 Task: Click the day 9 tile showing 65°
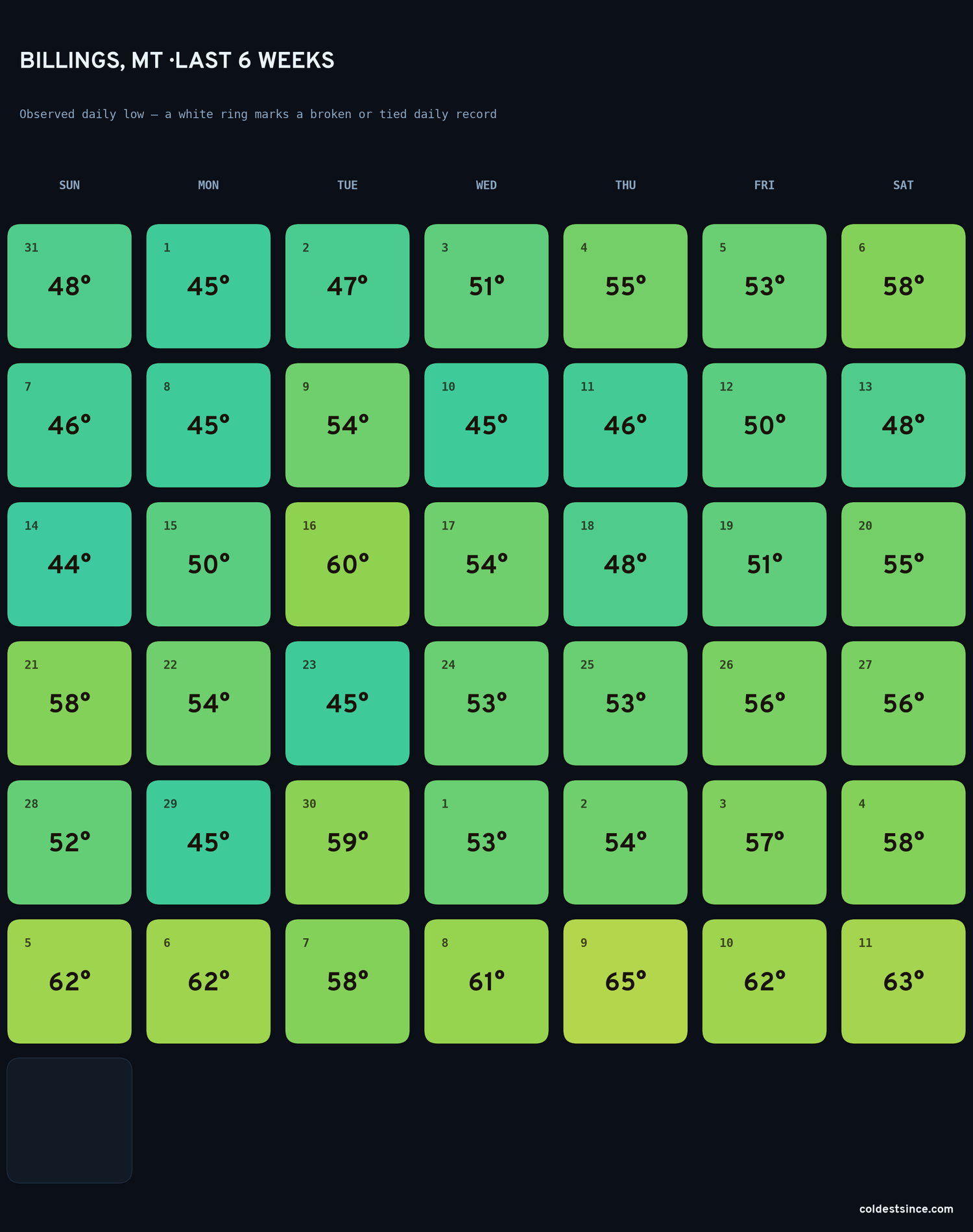click(625, 981)
